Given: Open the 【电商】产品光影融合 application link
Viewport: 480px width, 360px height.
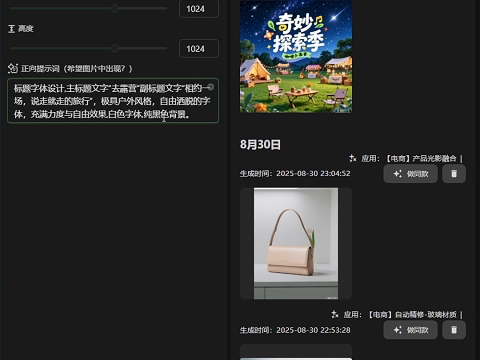Looking at the screenshot, I should [x=421, y=158].
